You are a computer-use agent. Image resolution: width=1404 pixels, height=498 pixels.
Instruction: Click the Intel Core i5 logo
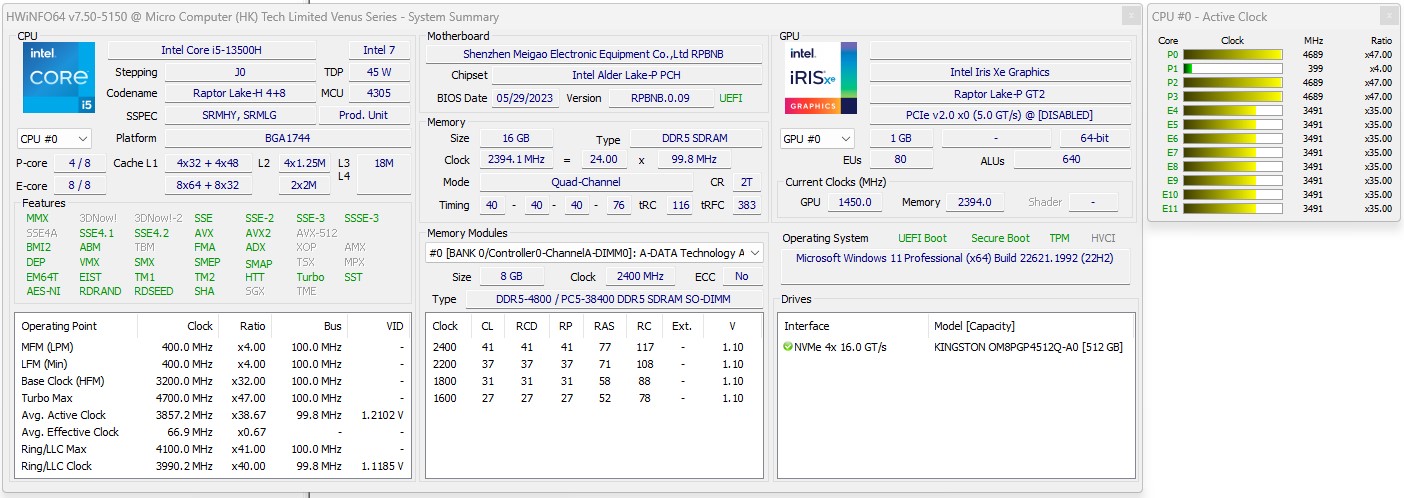58,77
